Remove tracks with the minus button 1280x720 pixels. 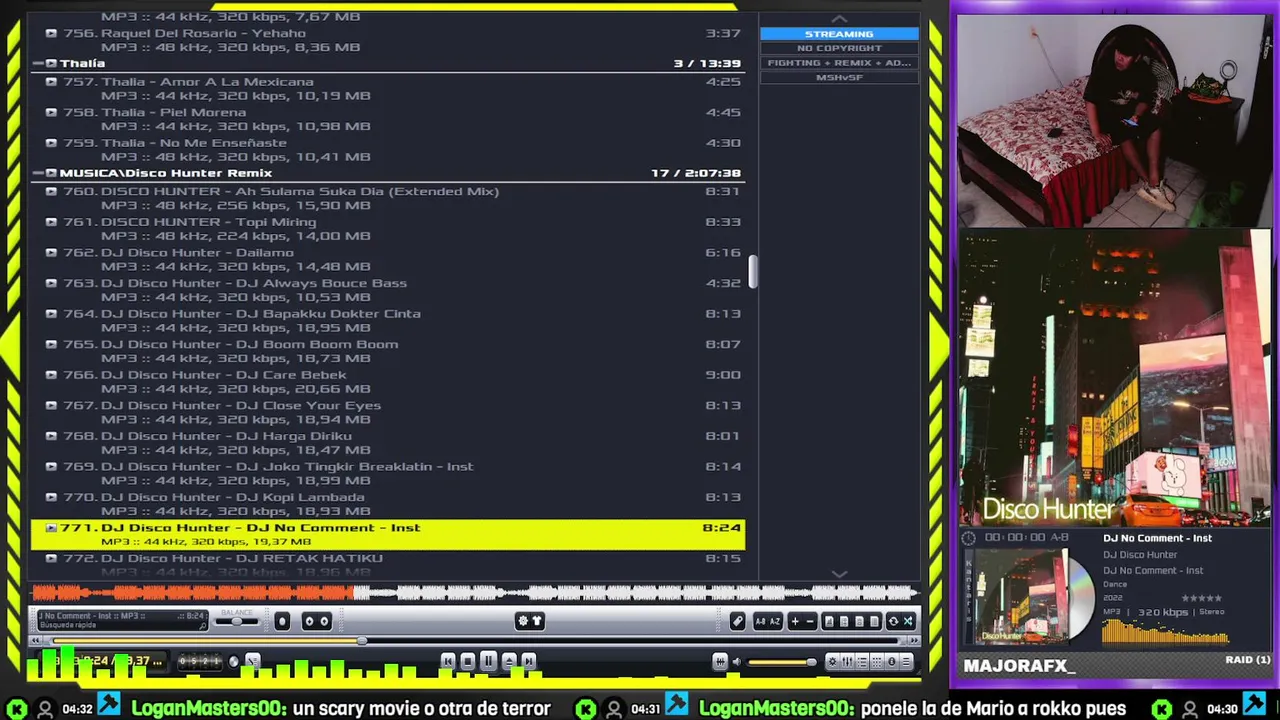(x=810, y=622)
